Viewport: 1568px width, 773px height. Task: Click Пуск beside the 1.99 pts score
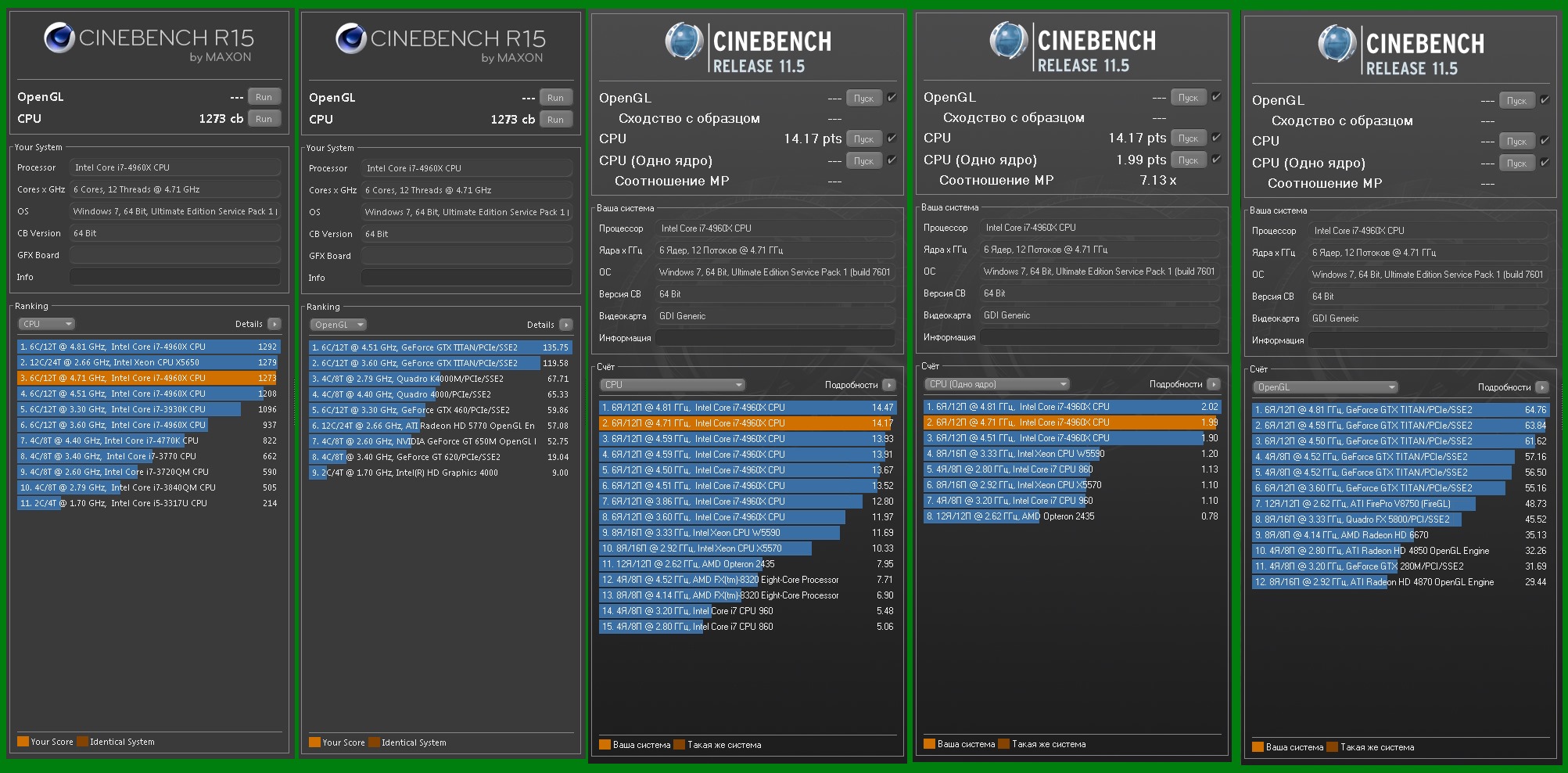(1189, 160)
